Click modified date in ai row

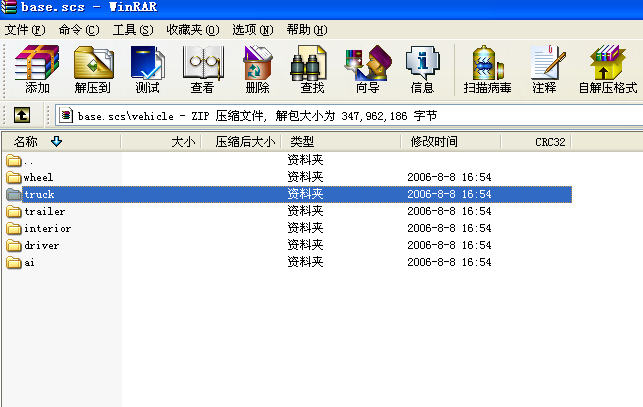pos(449,262)
